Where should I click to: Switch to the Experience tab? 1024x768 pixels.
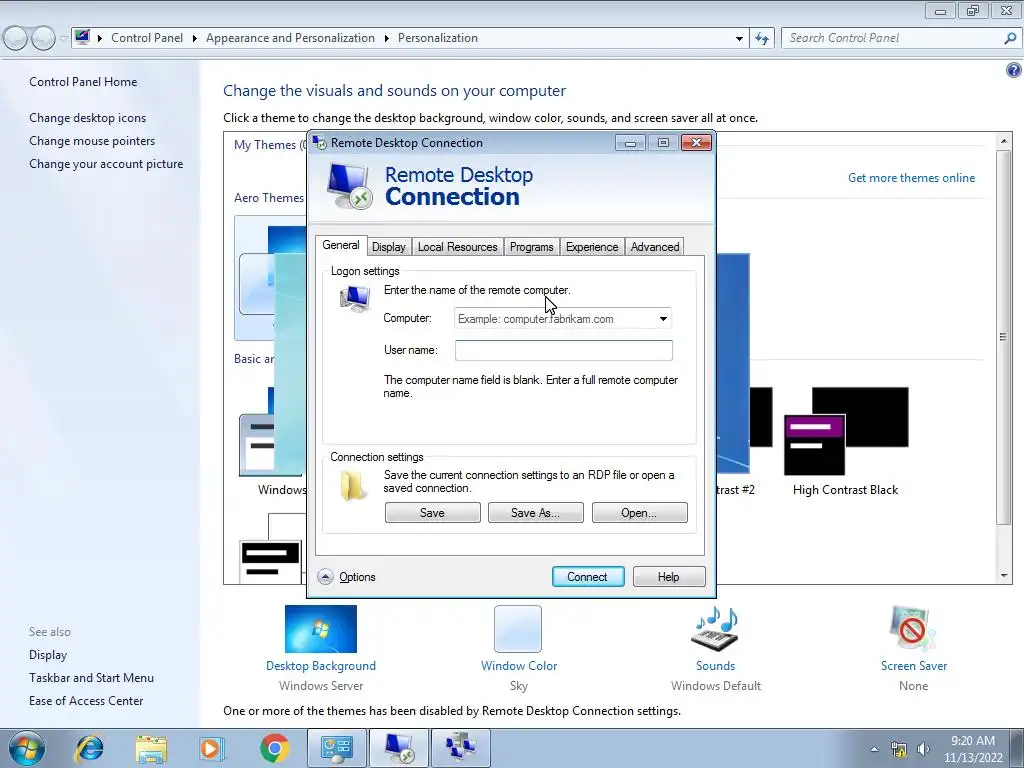click(x=592, y=247)
